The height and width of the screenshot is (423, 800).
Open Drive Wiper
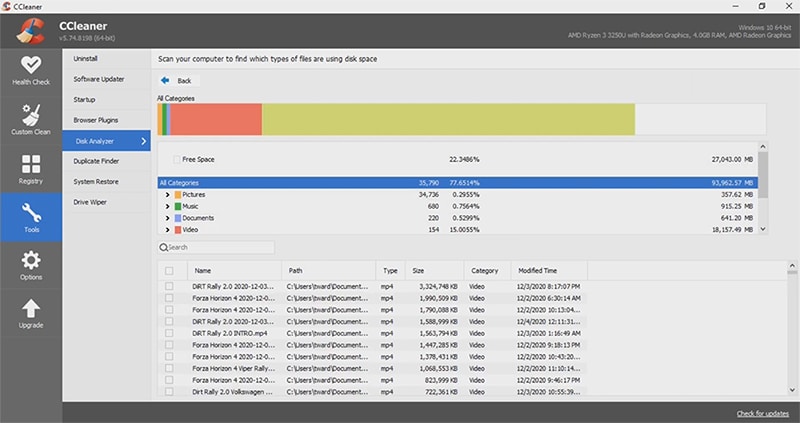[106, 202]
